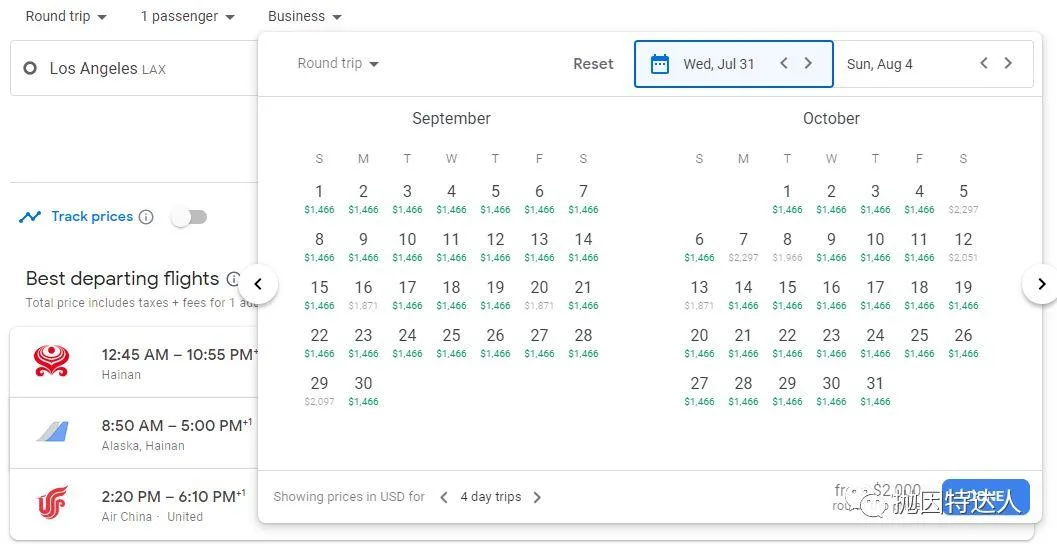Viewport: 1057px width, 549px height.
Task: Open the 1 passenger dropdown
Action: [187, 16]
